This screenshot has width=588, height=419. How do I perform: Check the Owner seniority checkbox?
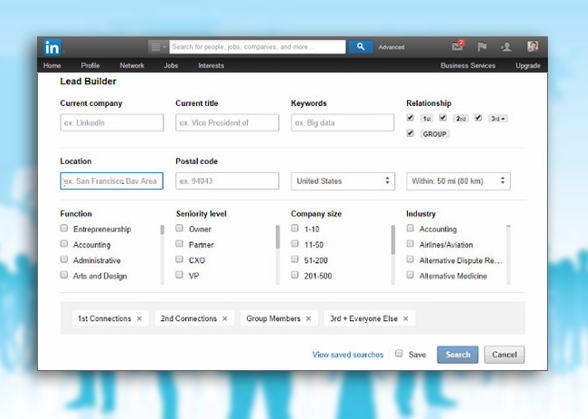[x=179, y=228]
